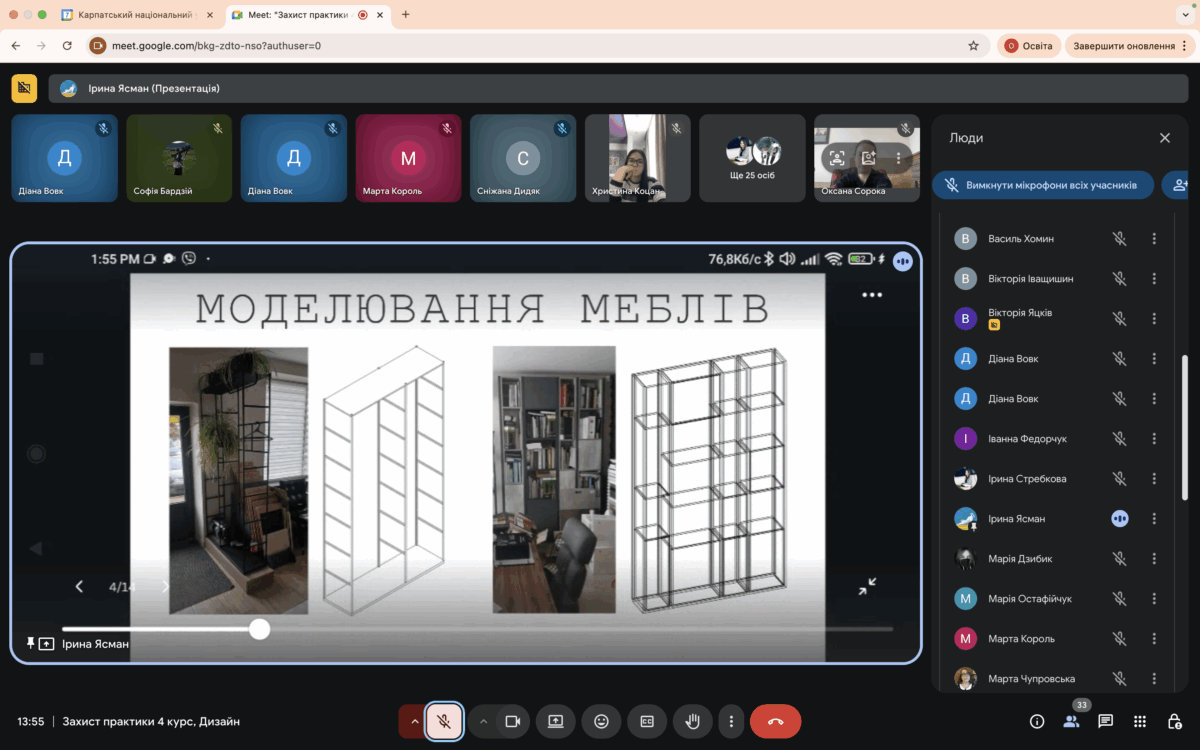Image resolution: width=1200 pixels, height=750 pixels.
Task: Hang up with the red leave call button
Action: point(775,721)
